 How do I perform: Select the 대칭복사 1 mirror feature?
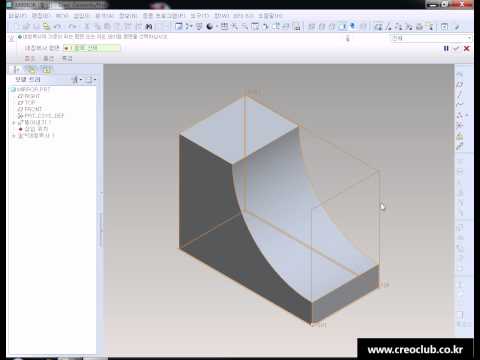[36, 136]
